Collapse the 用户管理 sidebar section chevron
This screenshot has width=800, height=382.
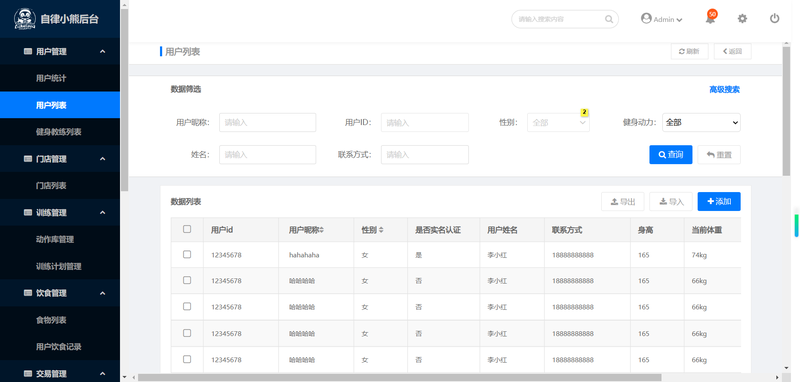click(103, 52)
